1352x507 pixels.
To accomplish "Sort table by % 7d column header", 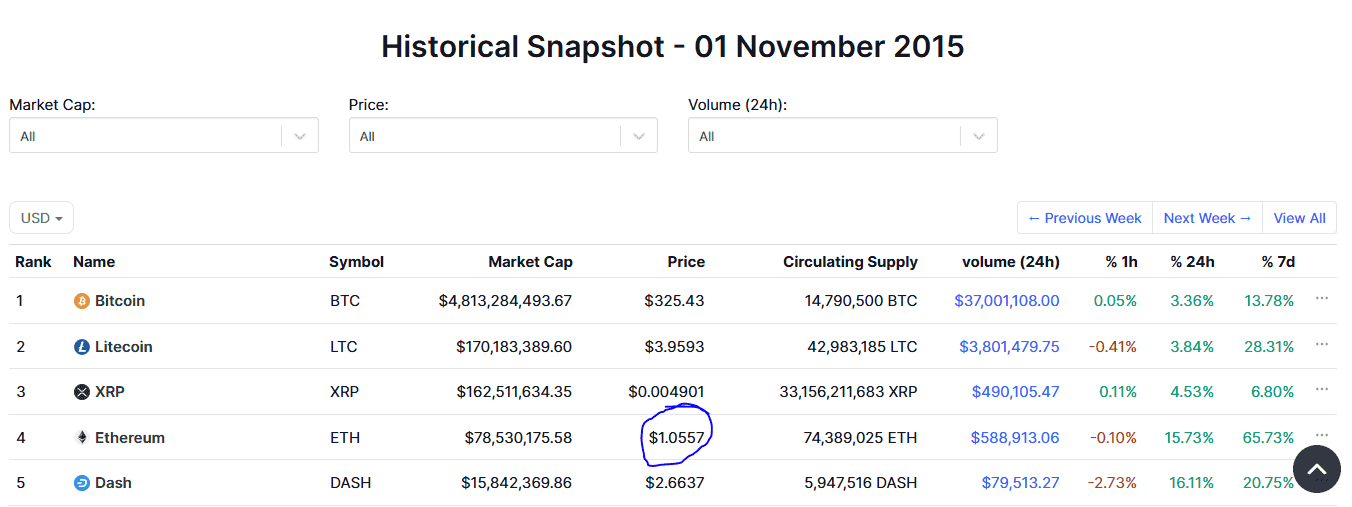I will 1278,262.
